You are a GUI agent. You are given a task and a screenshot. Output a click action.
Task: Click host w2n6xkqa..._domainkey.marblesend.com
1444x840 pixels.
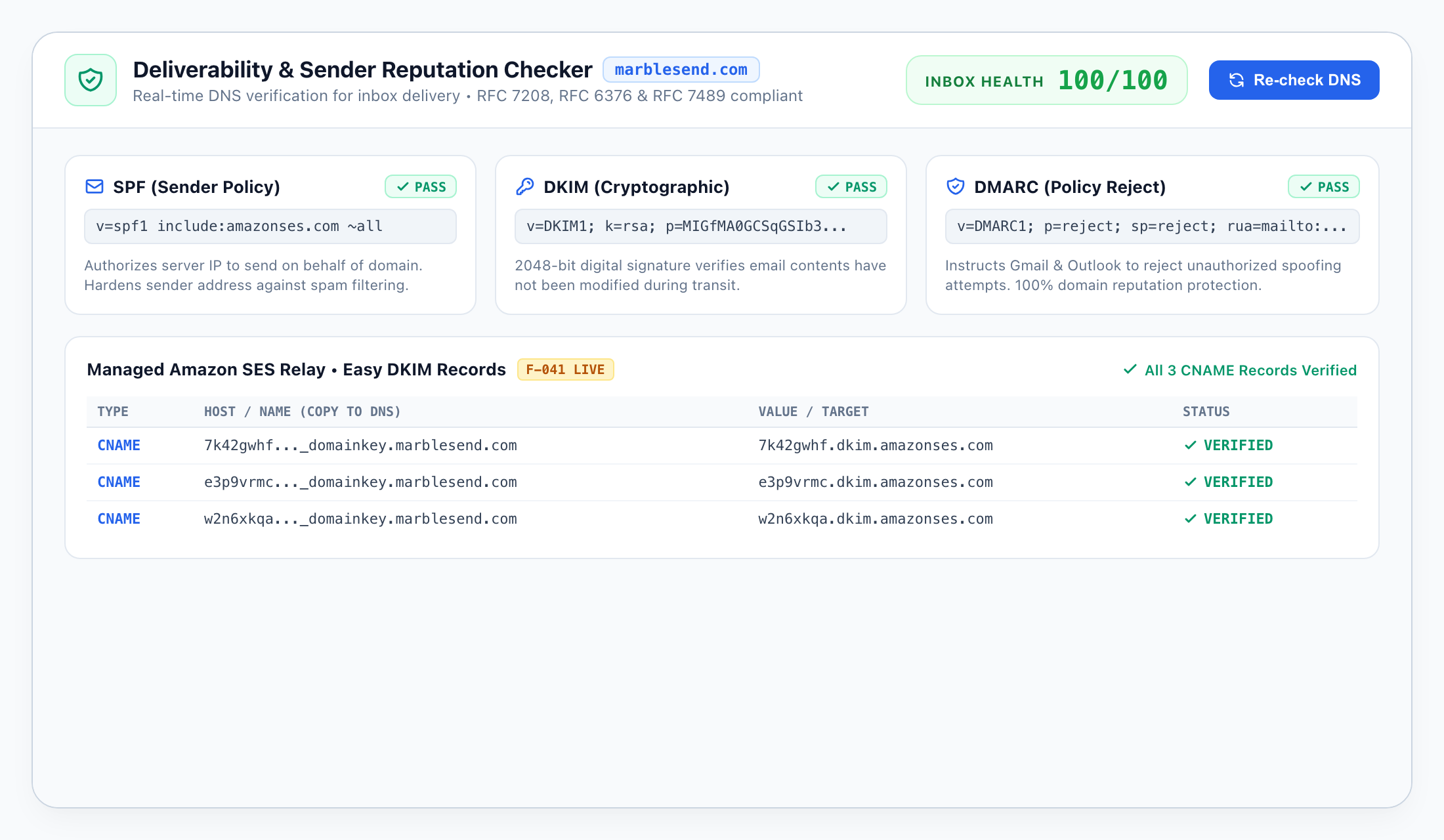pos(360,519)
